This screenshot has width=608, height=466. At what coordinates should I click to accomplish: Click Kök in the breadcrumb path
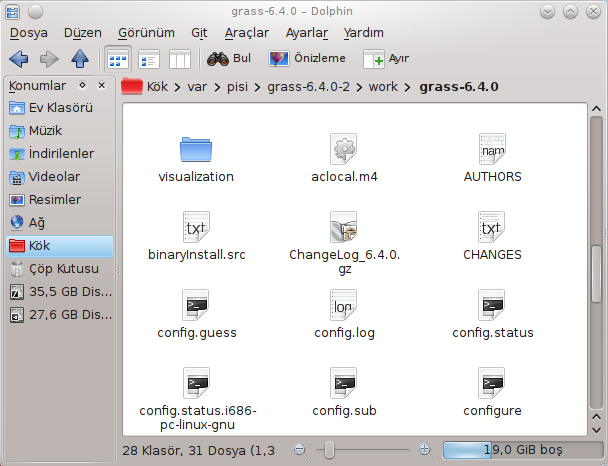tap(157, 86)
